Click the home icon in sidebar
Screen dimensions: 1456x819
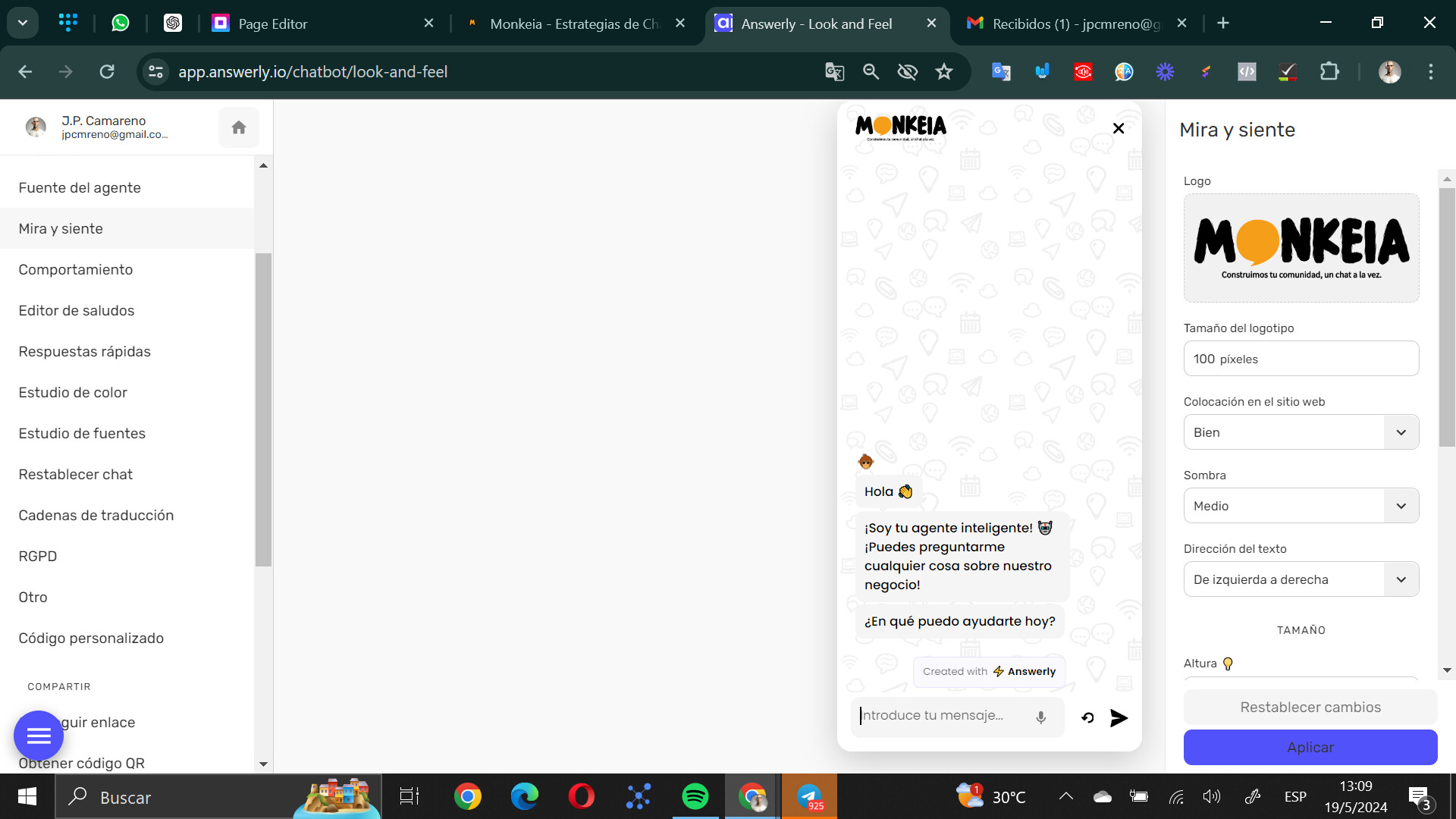(x=239, y=127)
